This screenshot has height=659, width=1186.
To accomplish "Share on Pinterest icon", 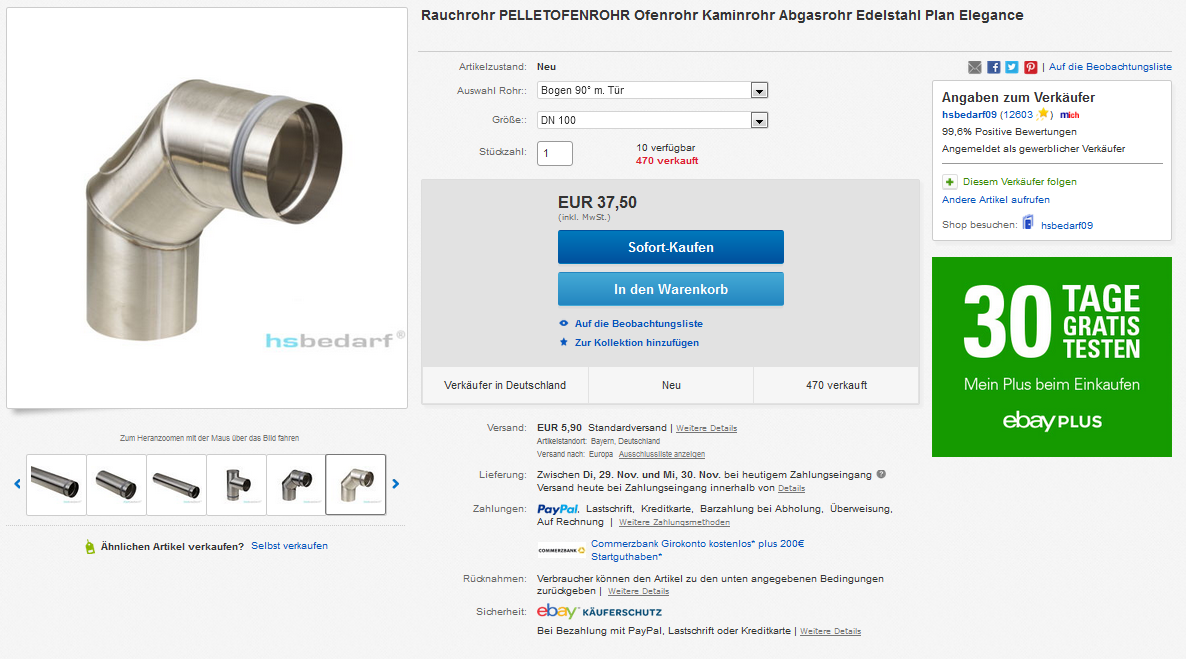I will pyautogui.click(x=1030, y=67).
